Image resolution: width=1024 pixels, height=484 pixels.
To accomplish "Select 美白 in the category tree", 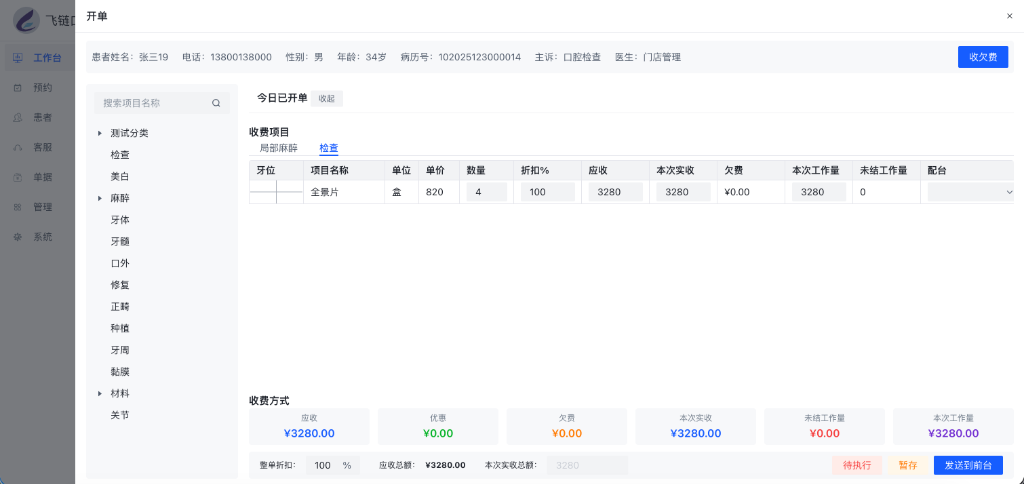I will pyautogui.click(x=120, y=176).
